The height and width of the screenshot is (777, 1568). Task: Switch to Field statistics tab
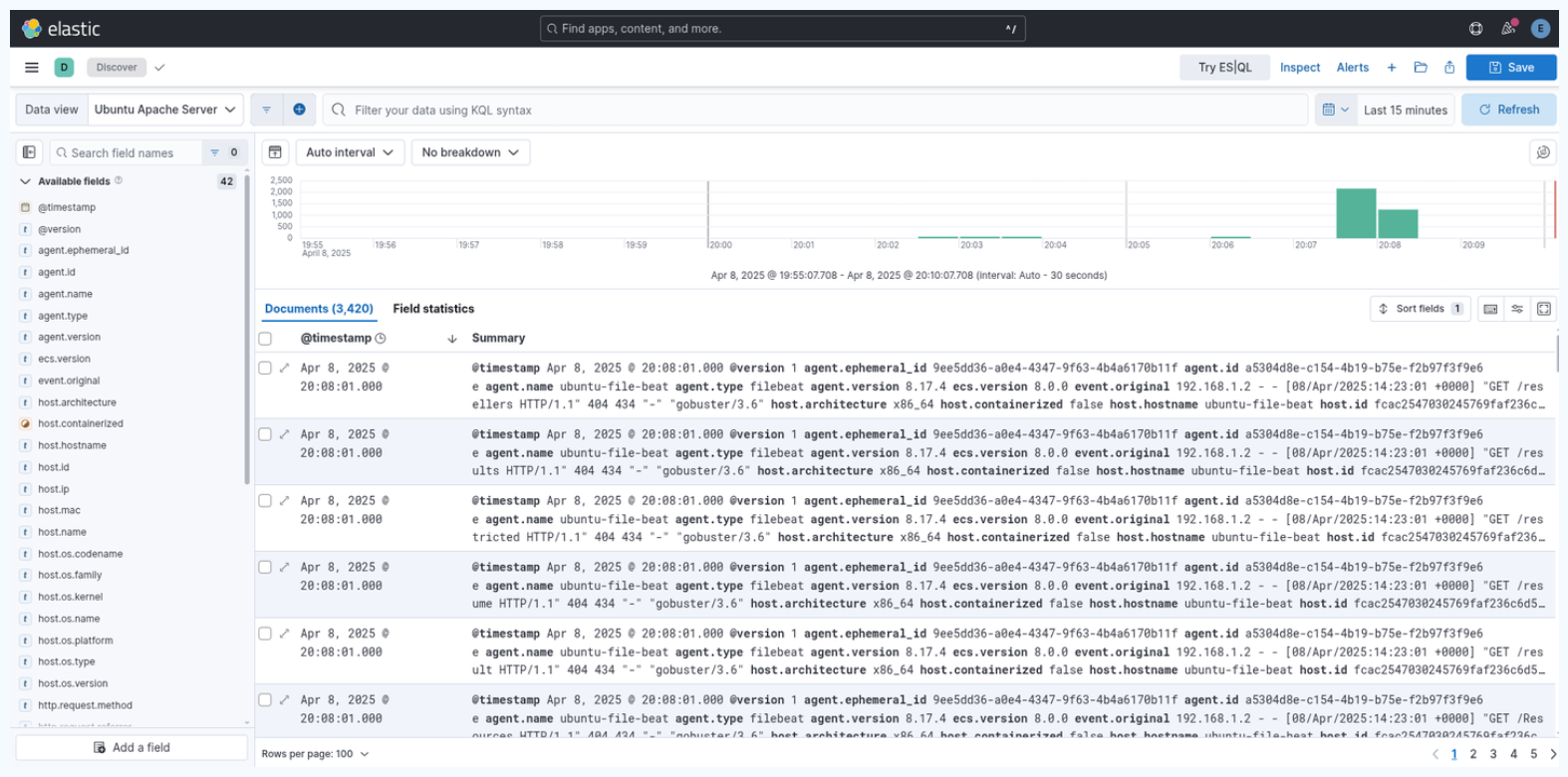(433, 309)
